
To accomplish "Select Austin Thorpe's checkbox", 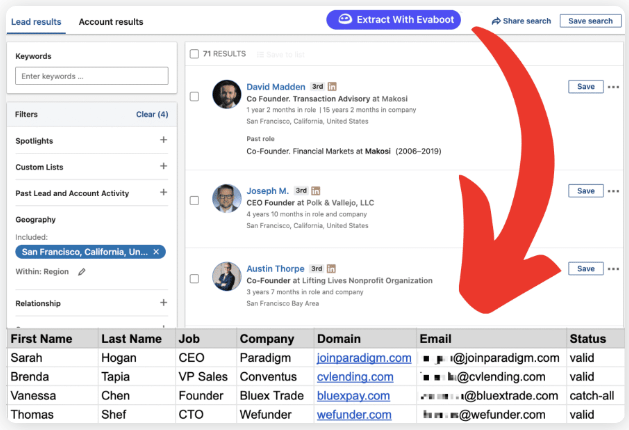I will [194, 278].
